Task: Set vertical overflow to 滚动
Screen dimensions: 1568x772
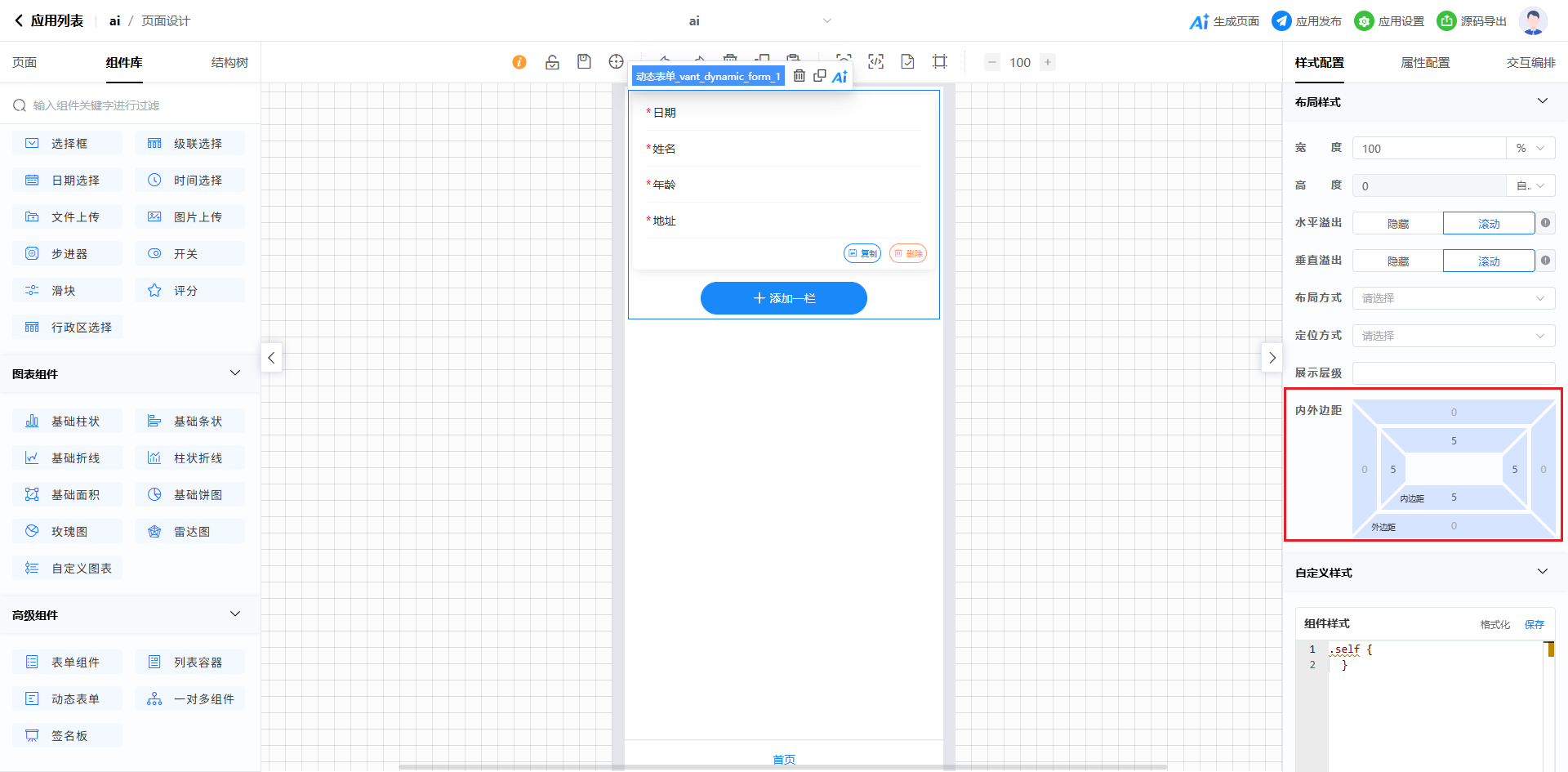Action: [x=1488, y=261]
